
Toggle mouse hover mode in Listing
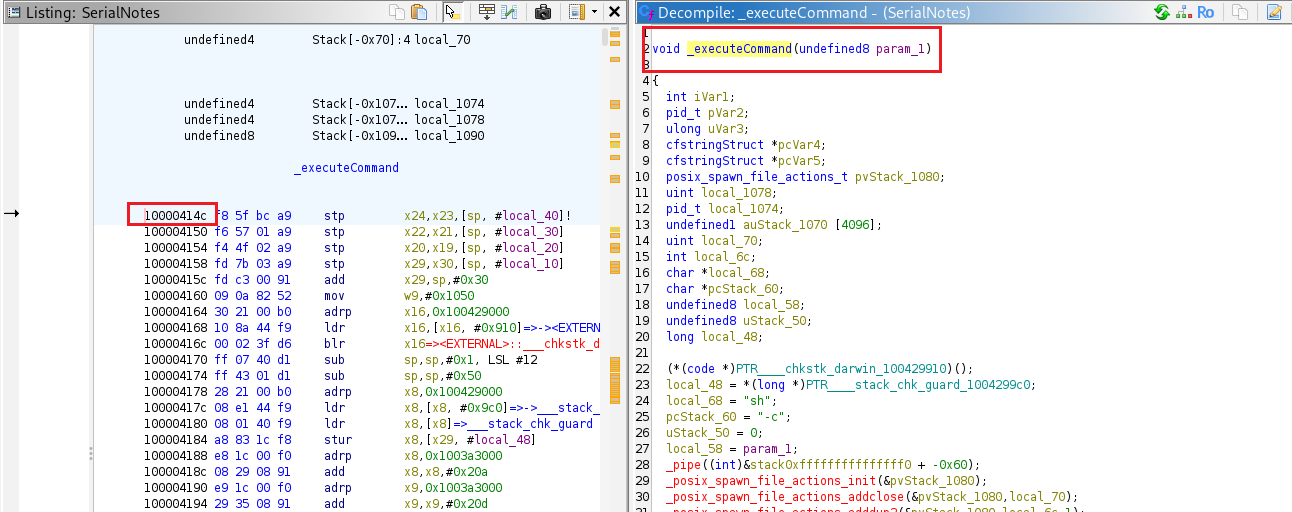coord(451,12)
